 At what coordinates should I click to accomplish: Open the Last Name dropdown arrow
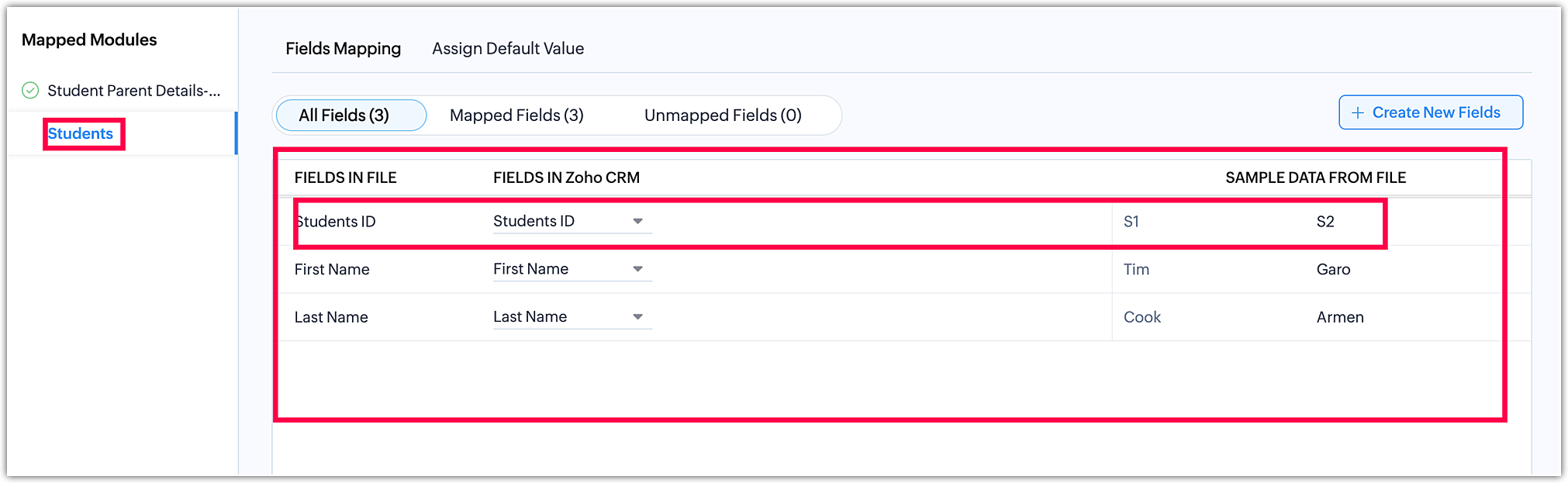(x=637, y=317)
